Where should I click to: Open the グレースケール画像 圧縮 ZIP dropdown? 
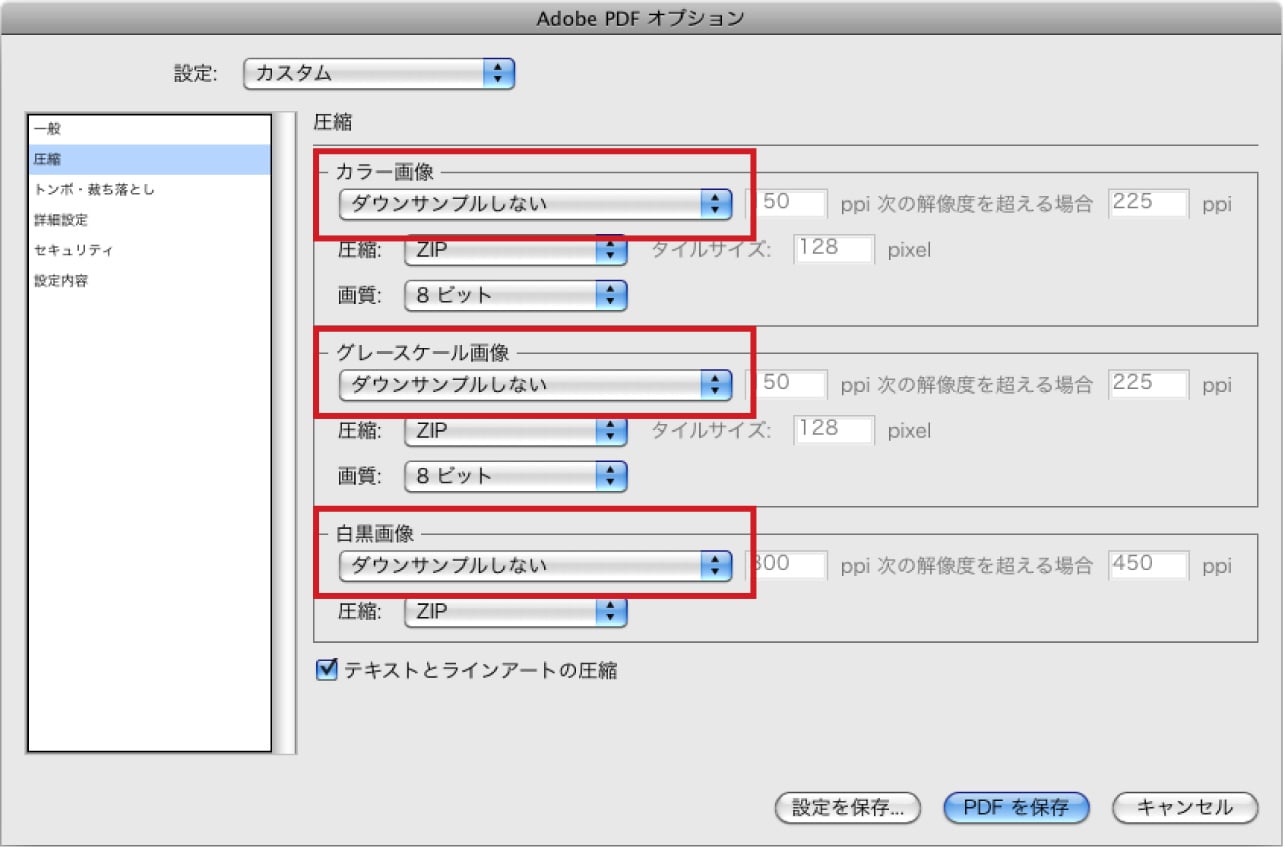pyautogui.click(x=514, y=430)
